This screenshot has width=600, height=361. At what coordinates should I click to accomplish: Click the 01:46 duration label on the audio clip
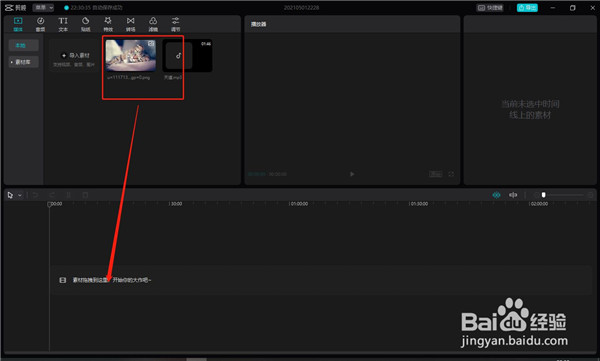(x=206, y=44)
